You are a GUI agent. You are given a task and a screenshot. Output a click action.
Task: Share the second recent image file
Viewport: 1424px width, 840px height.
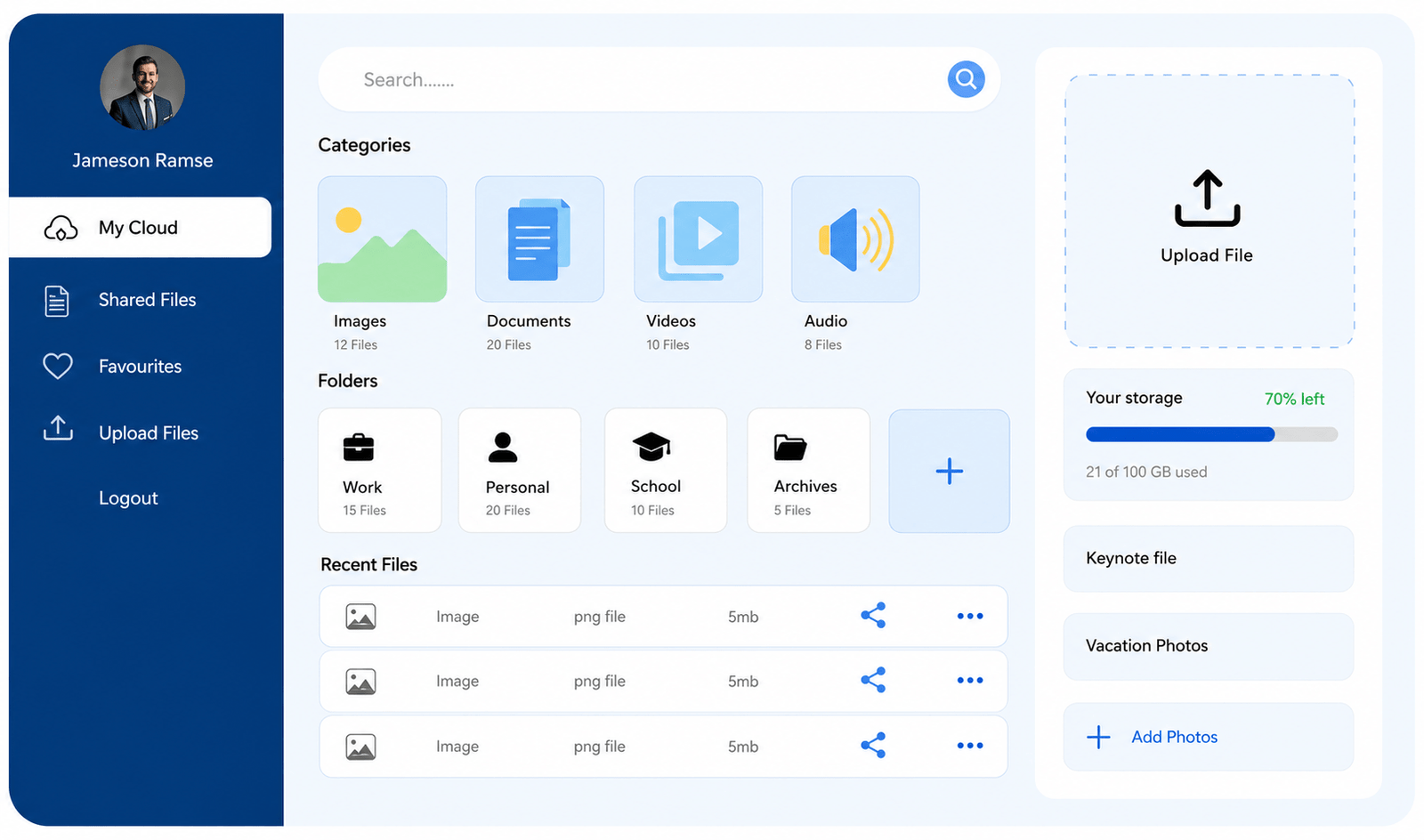(x=873, y=680)
